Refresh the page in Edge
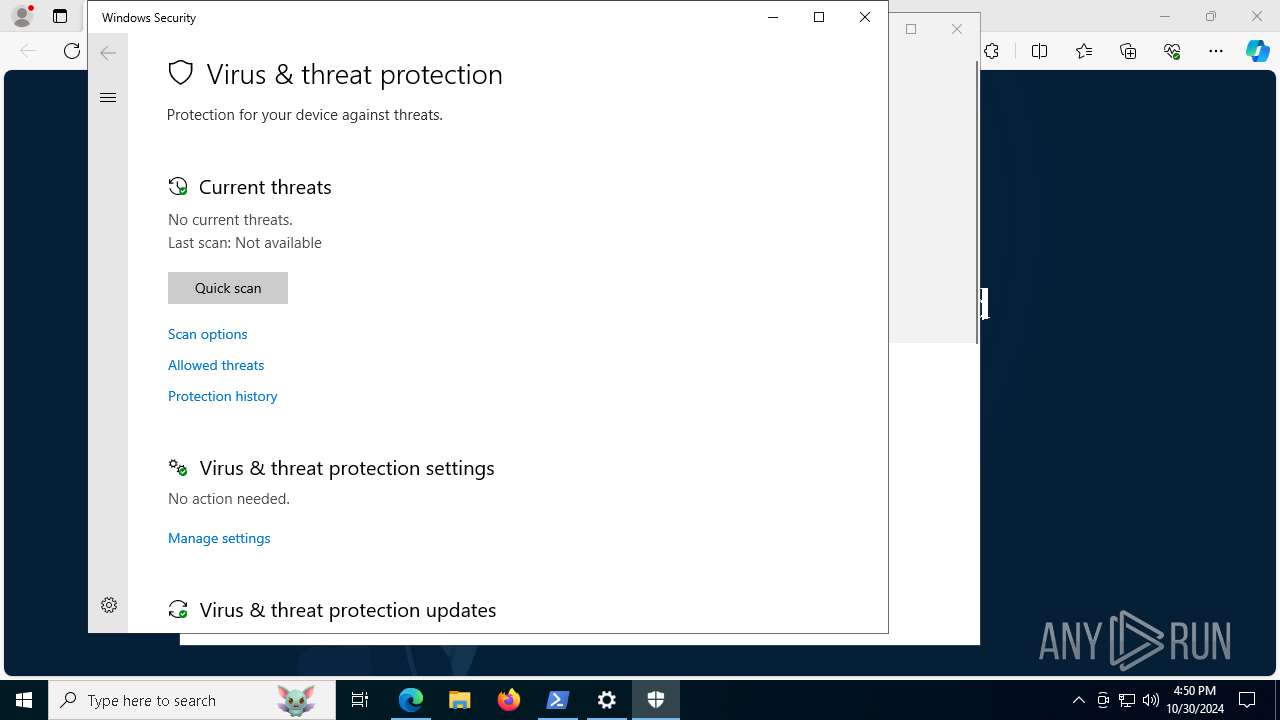The height and width of the screenshot is (720, 1280). pos(72,51)
